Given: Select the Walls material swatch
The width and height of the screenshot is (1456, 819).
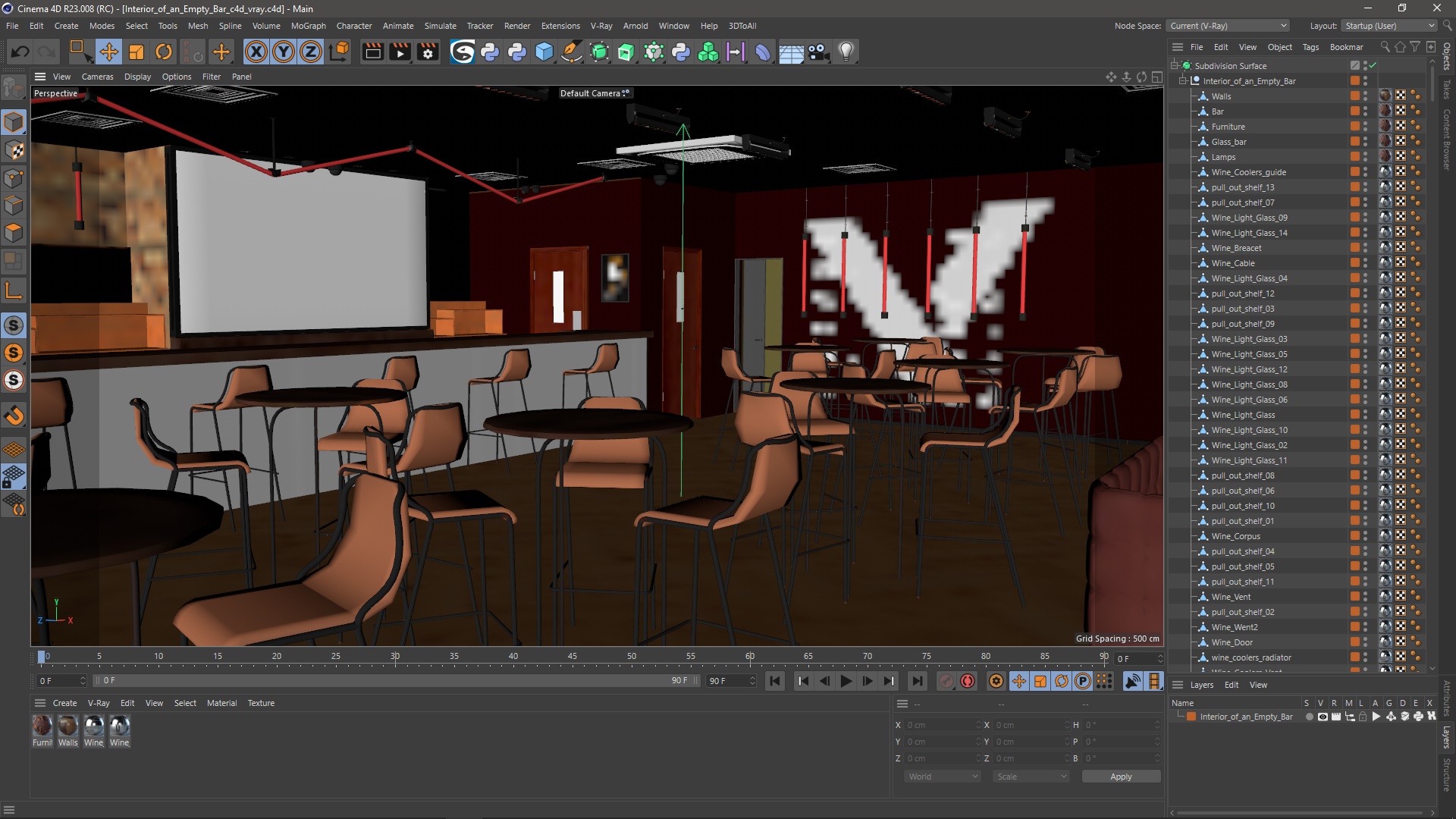Looking at the screenshot, I should click(x=67, y=726).
